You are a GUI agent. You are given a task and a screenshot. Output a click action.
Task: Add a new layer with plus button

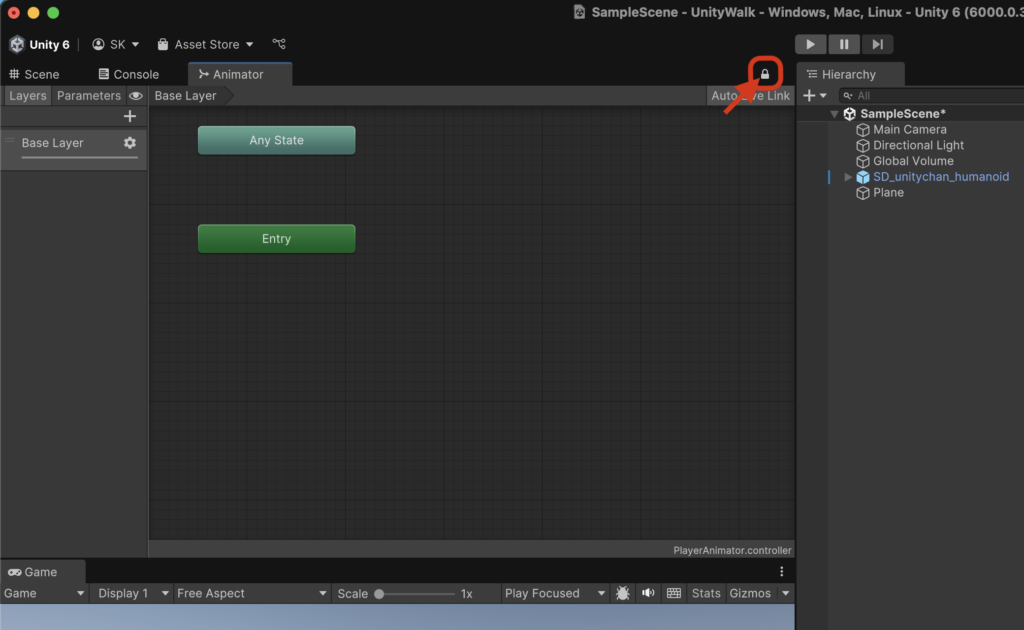tap(129, 116)
